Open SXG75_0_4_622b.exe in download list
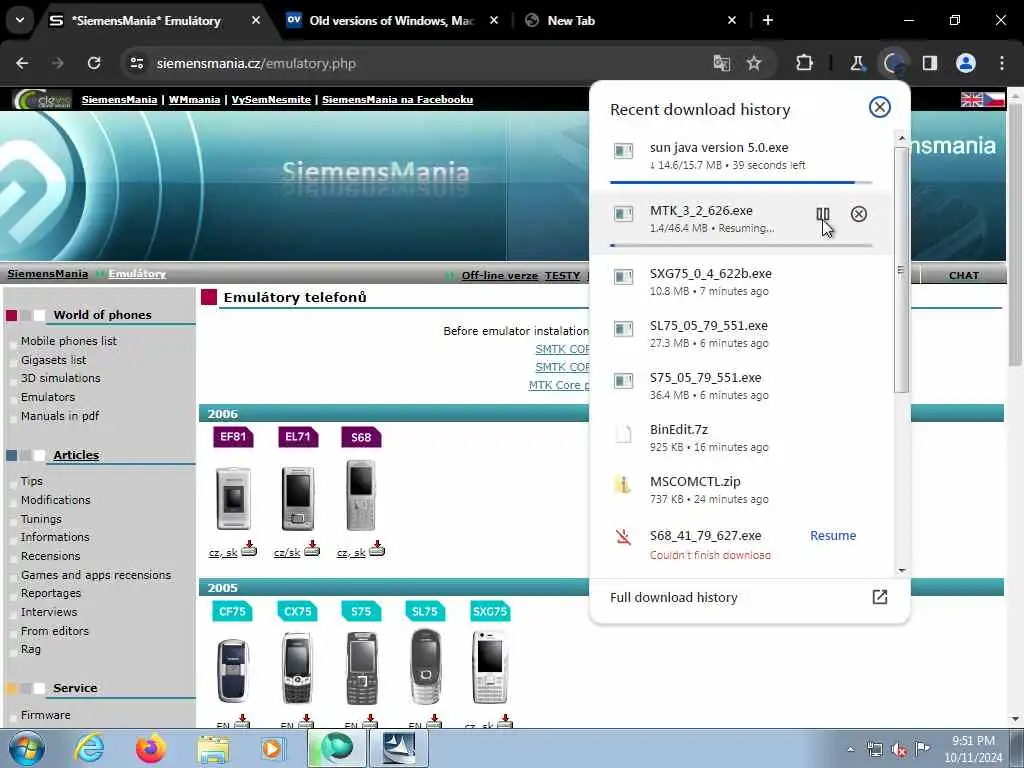The width and height of the screenshot is (1024, 768). point(741,281)
